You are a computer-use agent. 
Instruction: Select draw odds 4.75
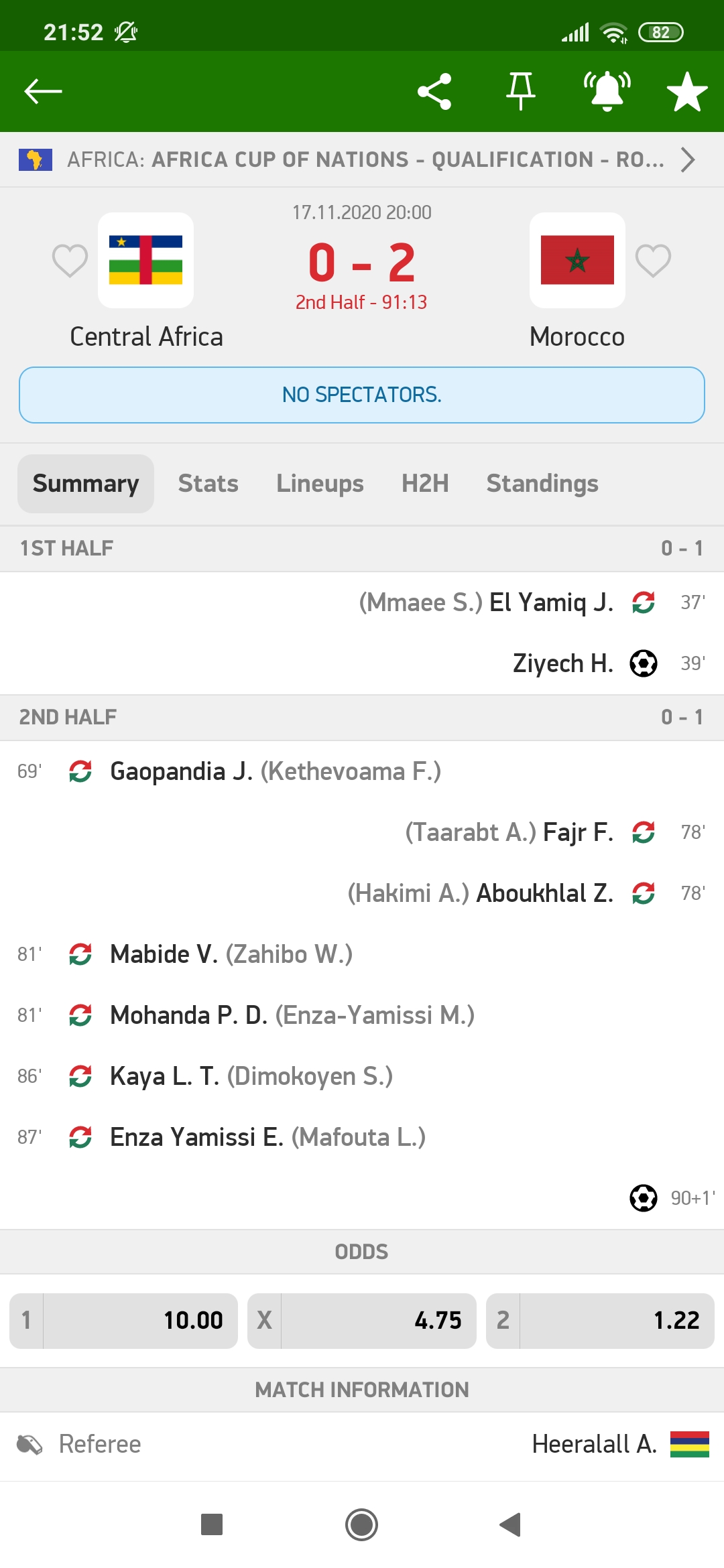point(362,1320)
